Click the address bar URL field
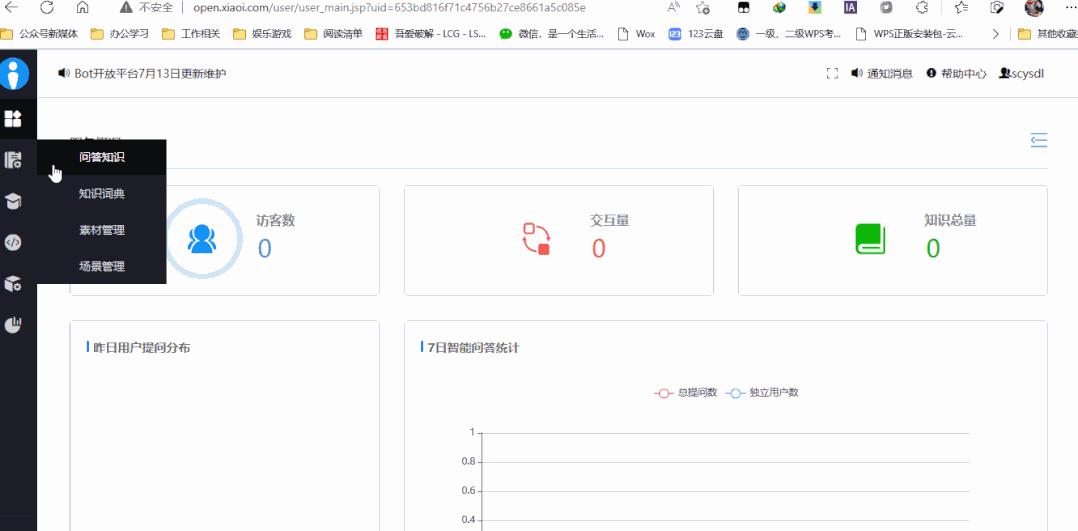 click(389, 8)
